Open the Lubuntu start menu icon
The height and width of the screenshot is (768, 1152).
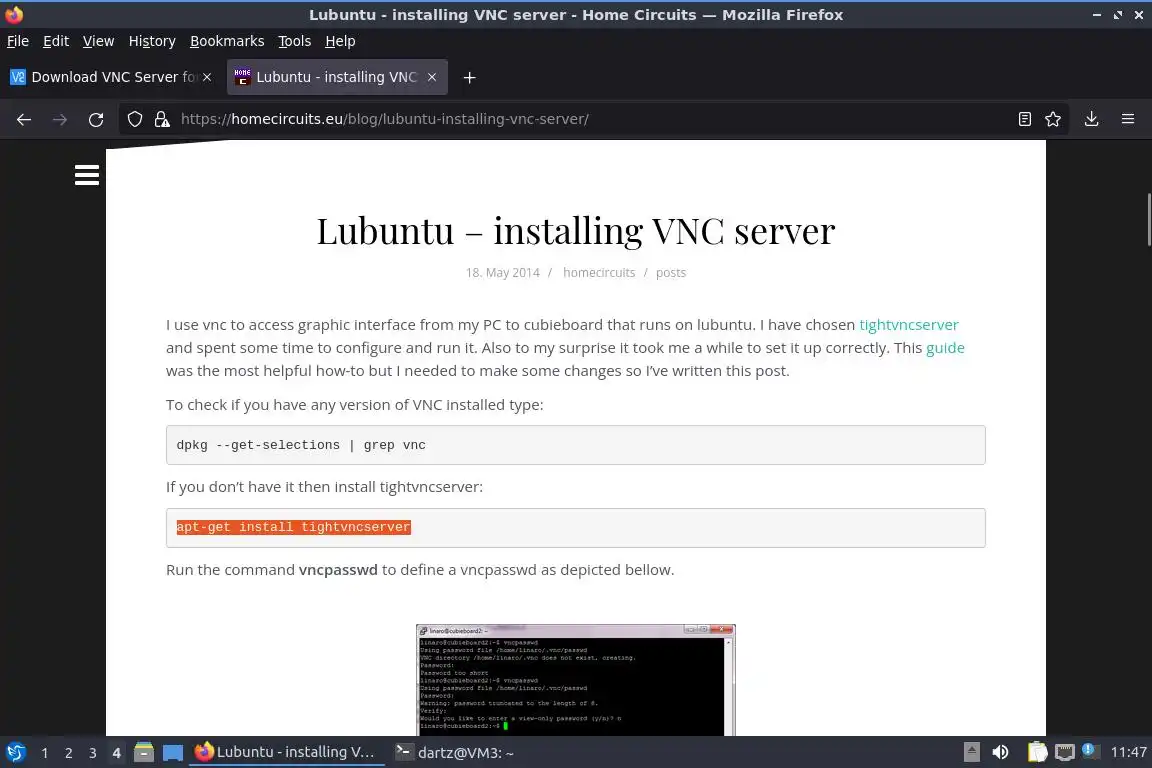coord(16,753)
